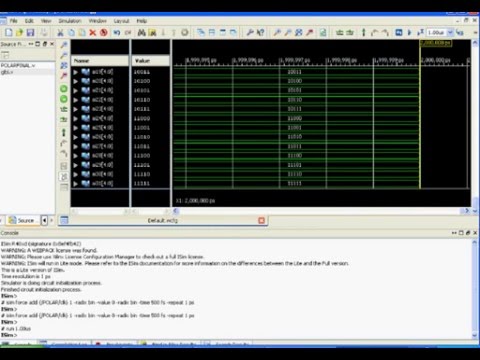
Task: Select POLARFINAL.v in the source files list
Action: pos(18,65)
